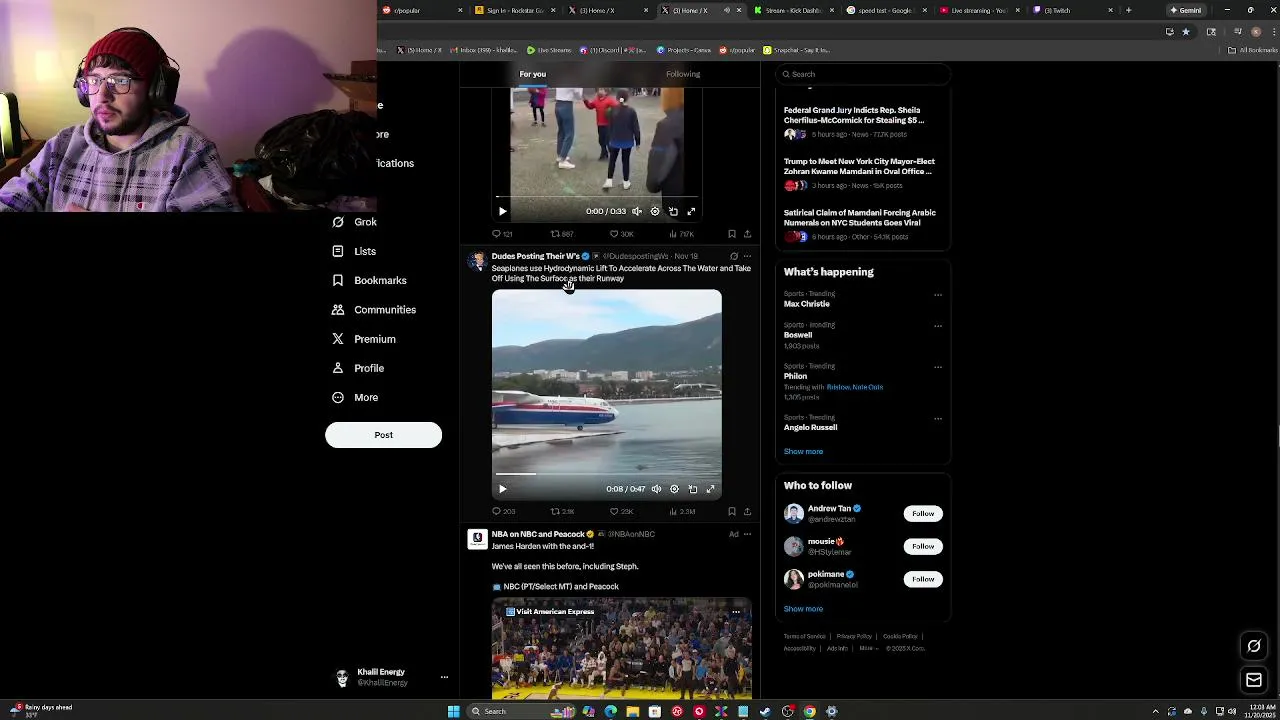
Task: Open Lists from the sidebar
Action: [x=354, y=251]
